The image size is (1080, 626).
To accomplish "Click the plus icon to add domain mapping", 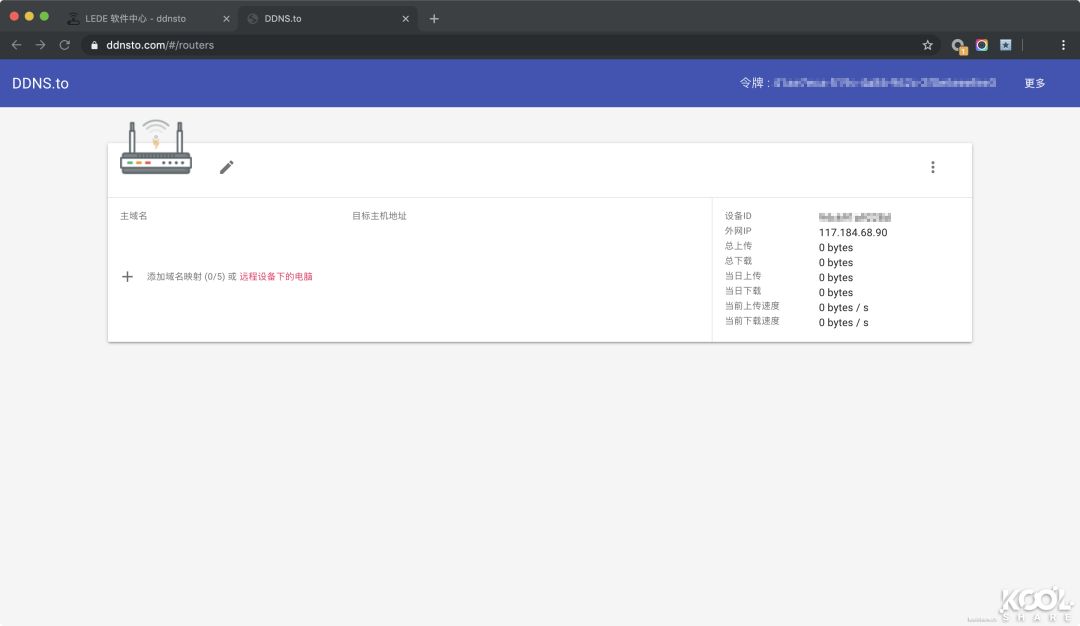I will [127, 277].
